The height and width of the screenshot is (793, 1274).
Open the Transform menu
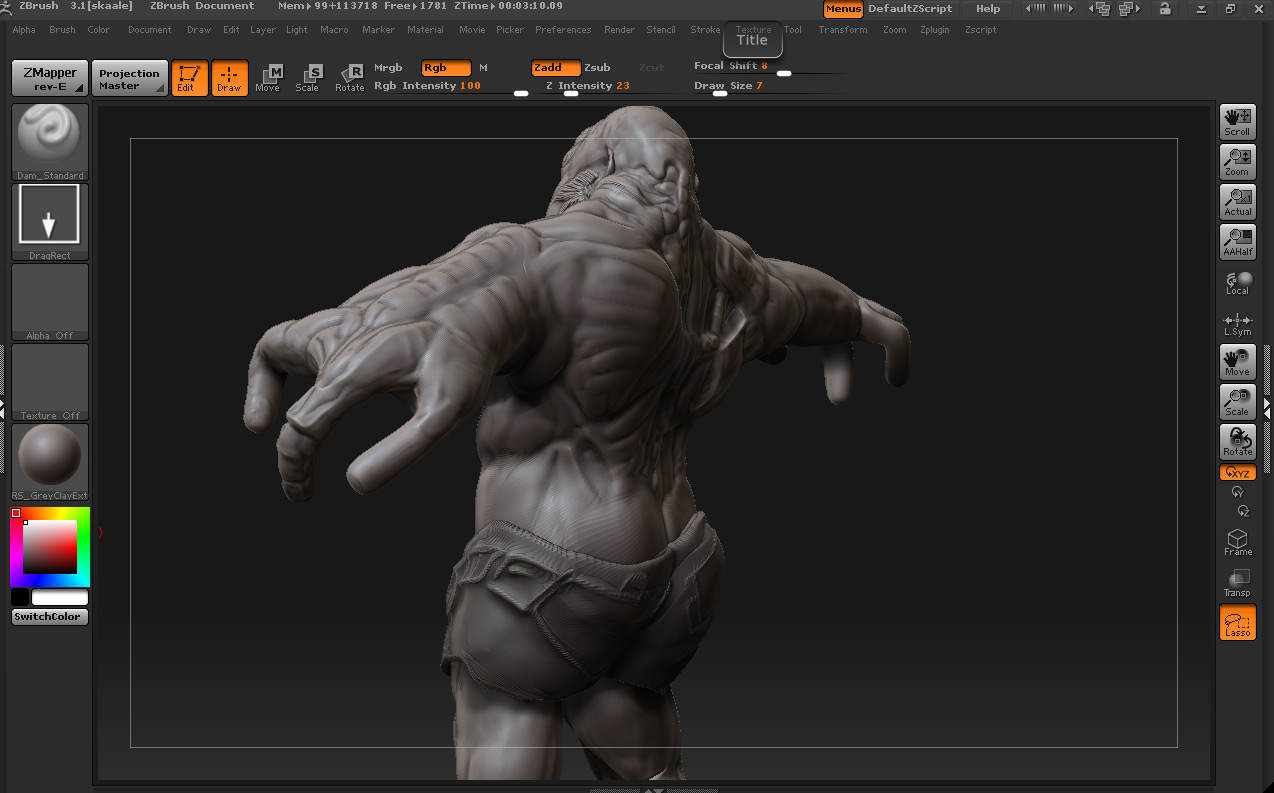(843, 30)
